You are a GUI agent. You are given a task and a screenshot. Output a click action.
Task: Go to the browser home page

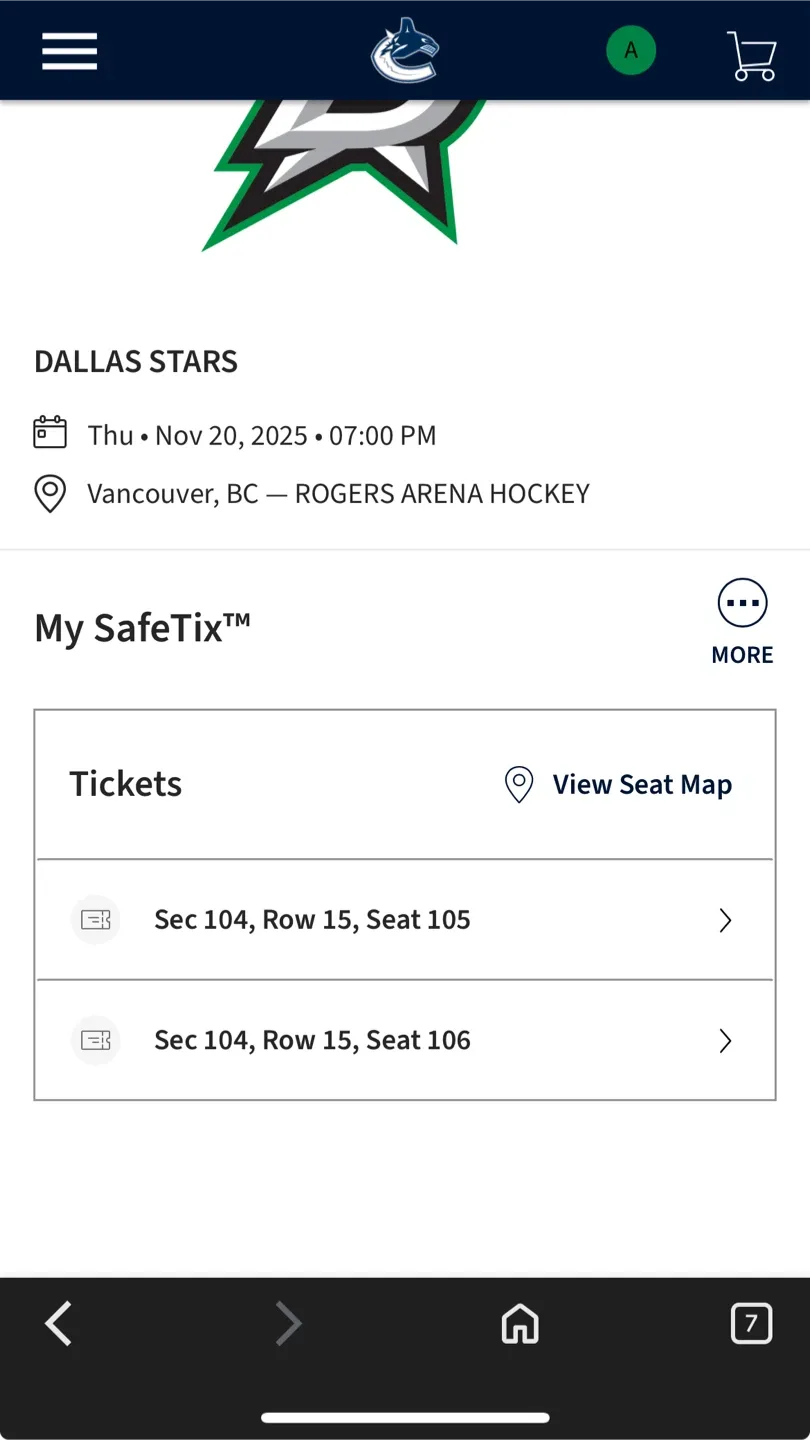click(520, 1324)
